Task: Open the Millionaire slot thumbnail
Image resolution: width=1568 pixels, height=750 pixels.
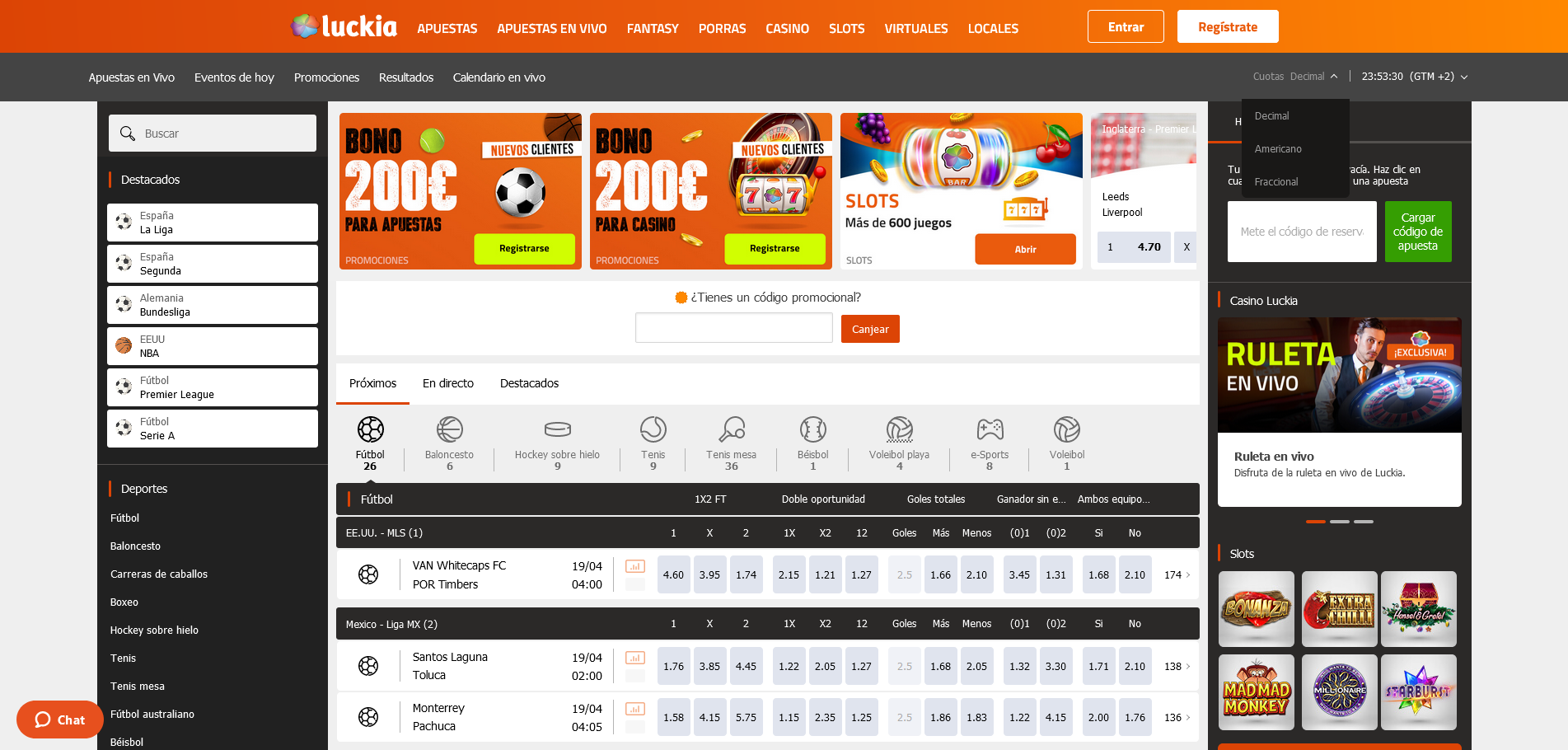Action: [x=1340, y=692]
